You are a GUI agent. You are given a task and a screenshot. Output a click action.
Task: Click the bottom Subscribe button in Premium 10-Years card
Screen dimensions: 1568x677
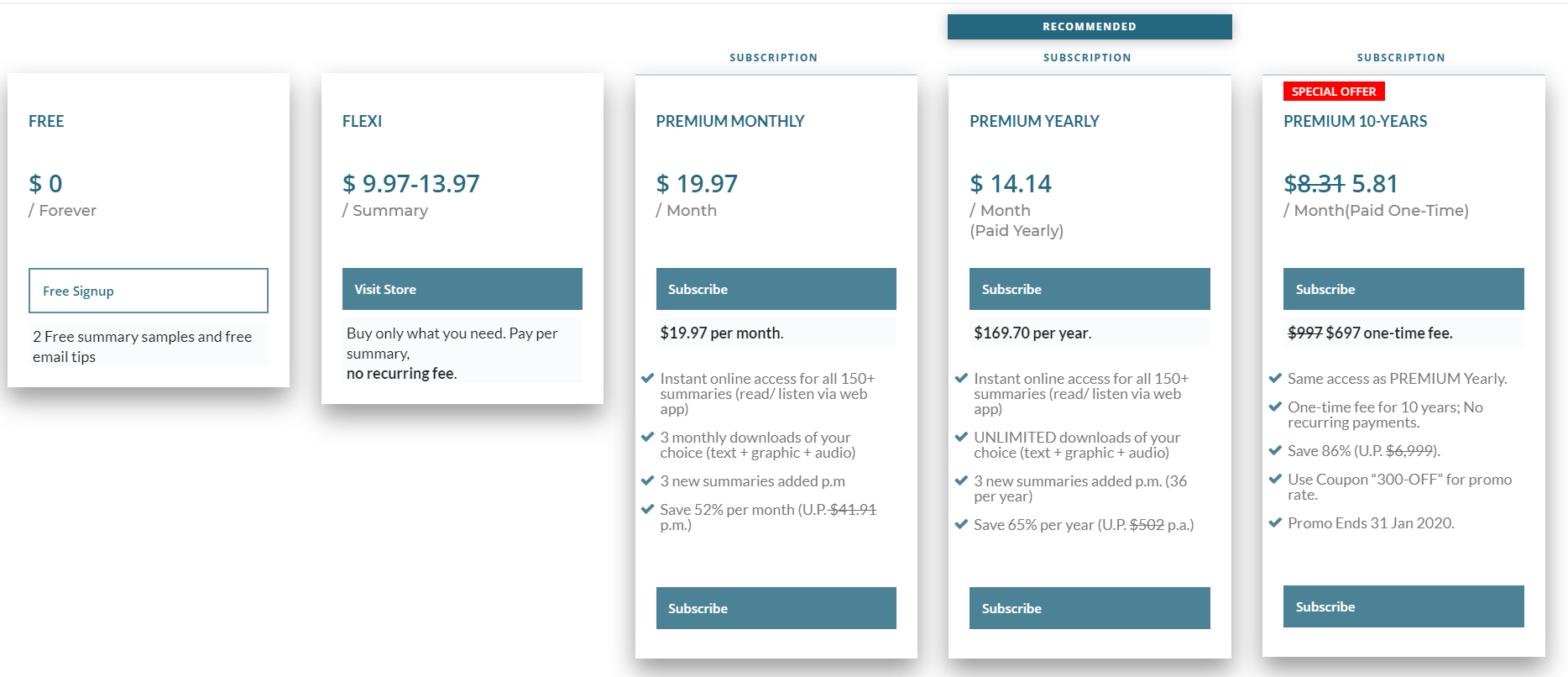[x=1403, y=606]
